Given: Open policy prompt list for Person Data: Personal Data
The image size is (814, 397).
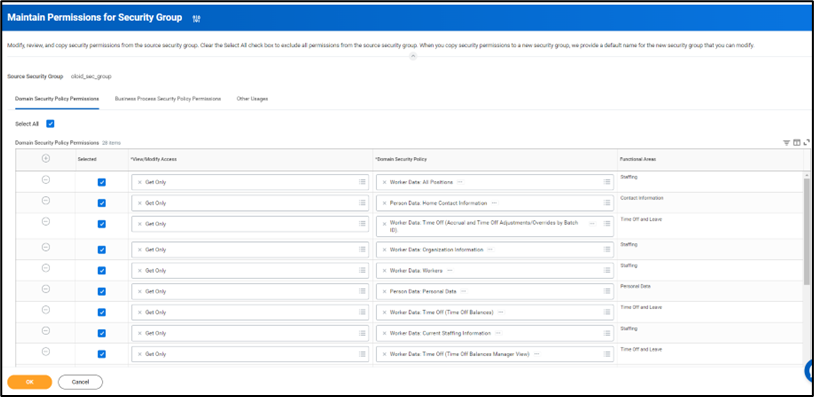Looking at the screenshot, I should point(606,291).
